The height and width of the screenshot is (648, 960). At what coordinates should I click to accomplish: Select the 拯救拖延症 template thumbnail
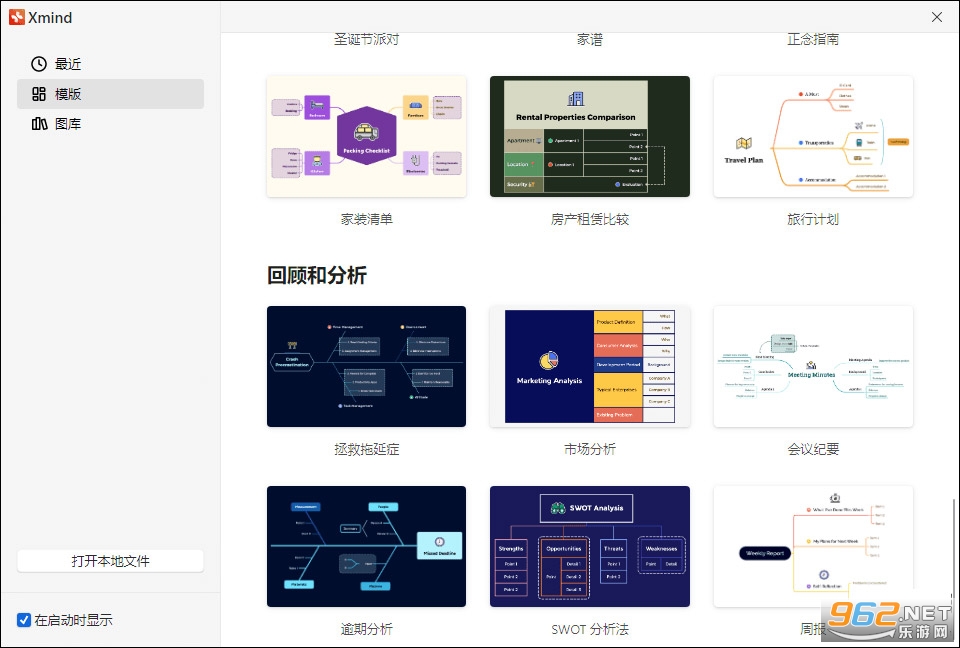(366, 366)
